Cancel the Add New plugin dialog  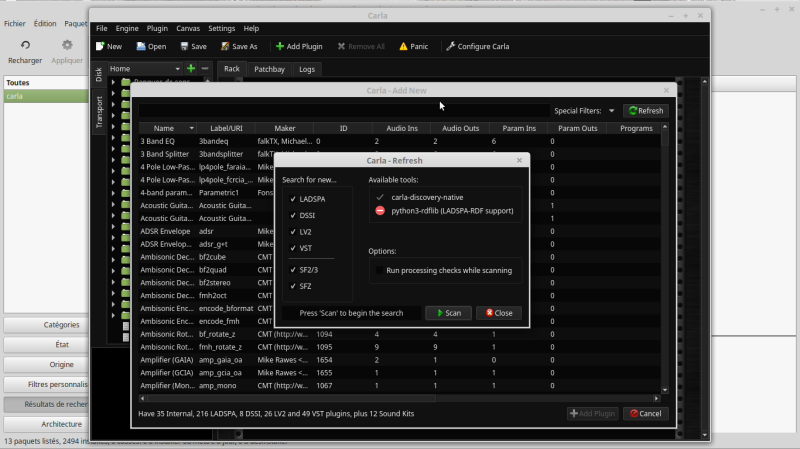[645, 414]
